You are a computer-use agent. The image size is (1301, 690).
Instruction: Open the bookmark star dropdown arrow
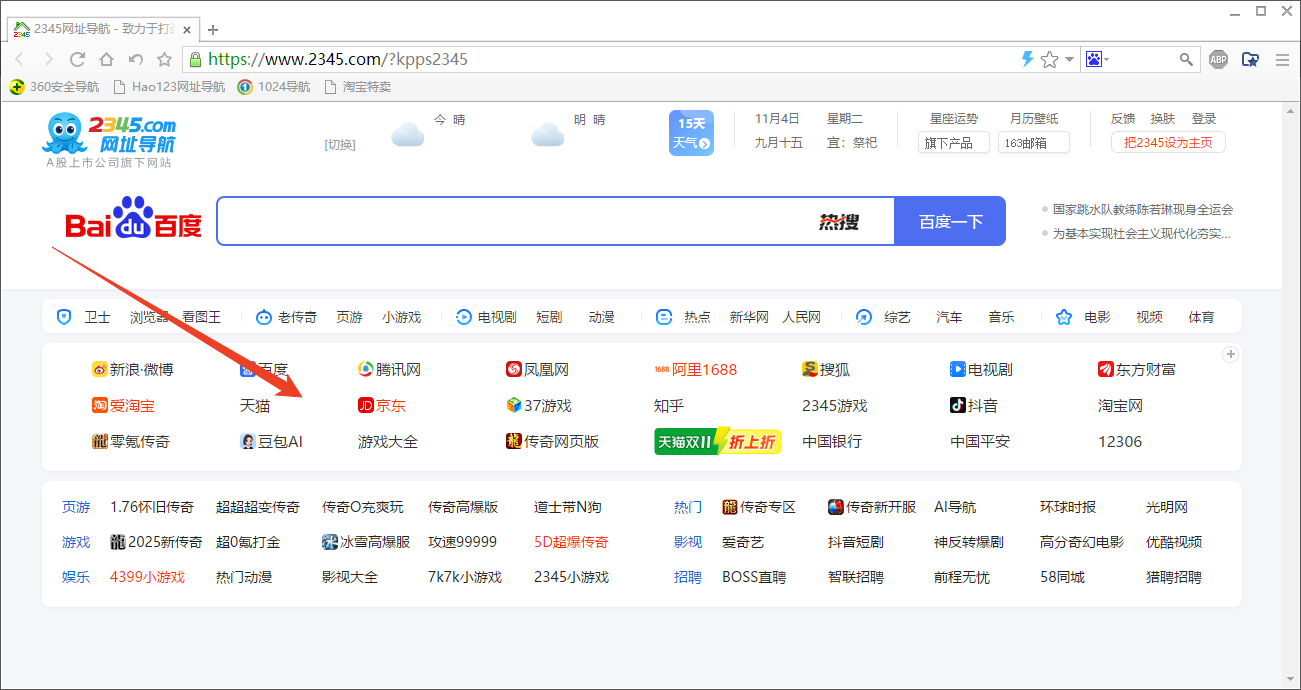click(x=1069, y=60)
